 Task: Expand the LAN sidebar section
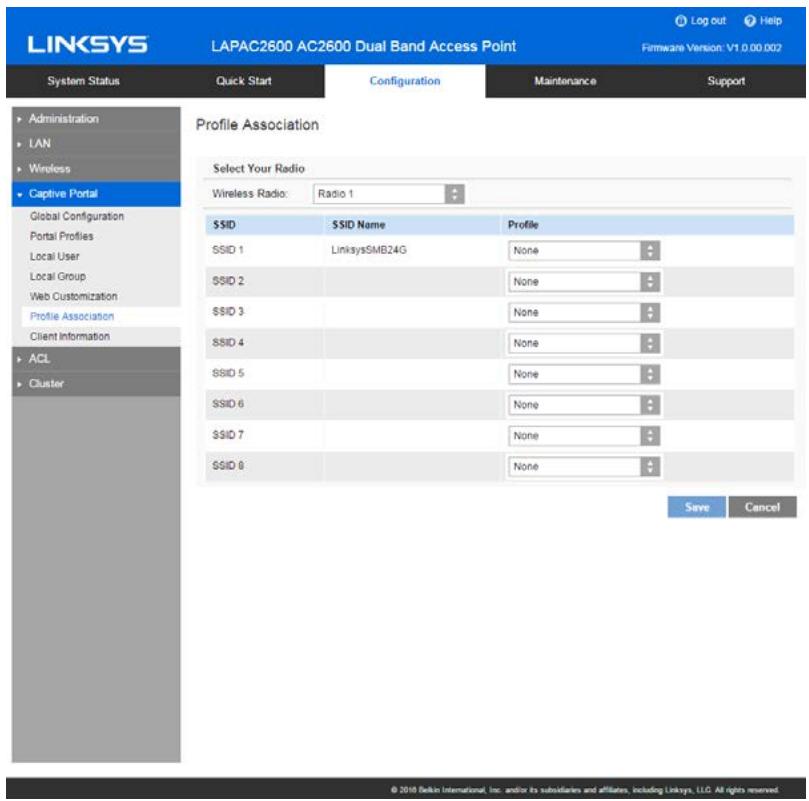coord(96,143)
